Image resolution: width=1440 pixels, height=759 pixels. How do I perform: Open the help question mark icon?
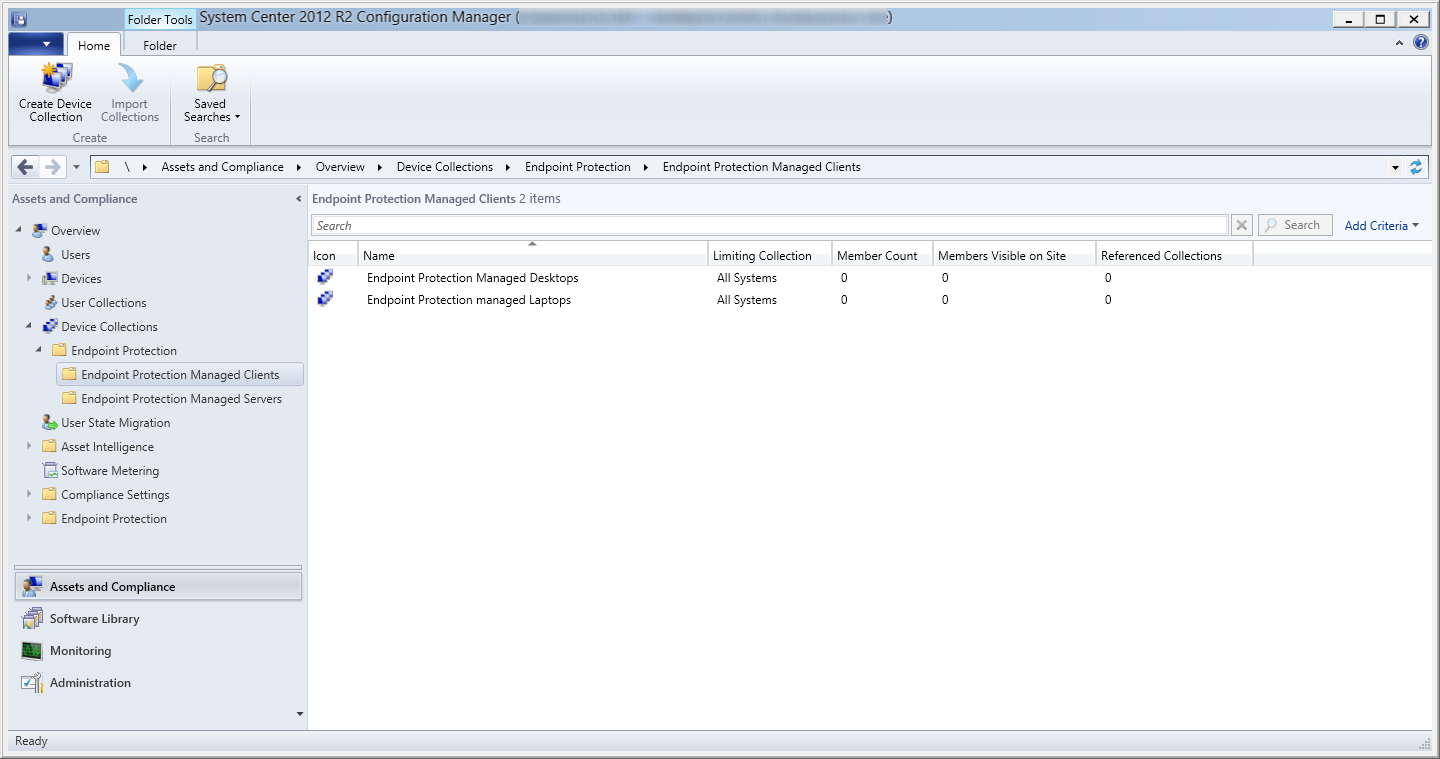point(1420,43)
